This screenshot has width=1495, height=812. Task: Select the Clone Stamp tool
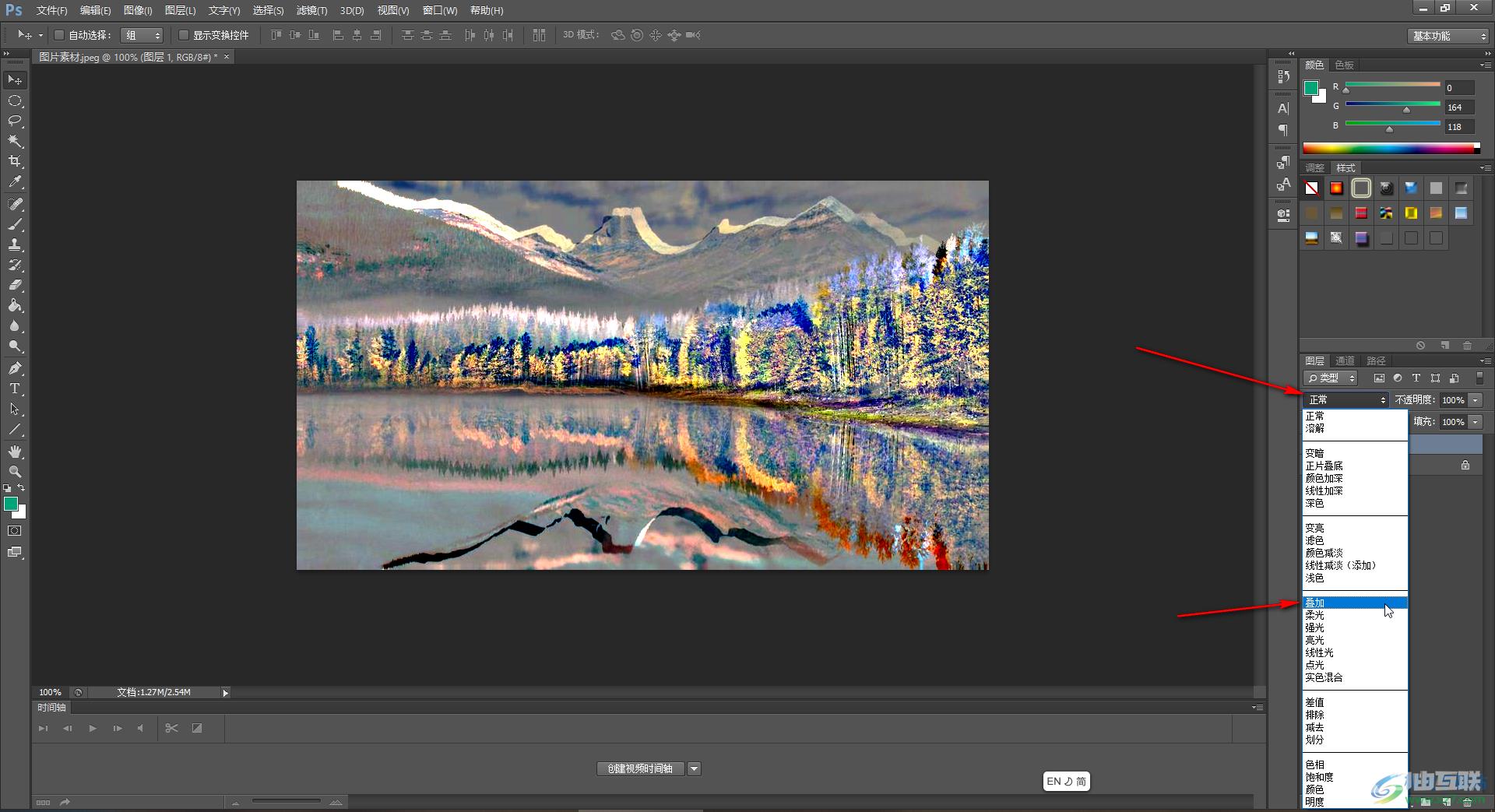coord(15,244)
